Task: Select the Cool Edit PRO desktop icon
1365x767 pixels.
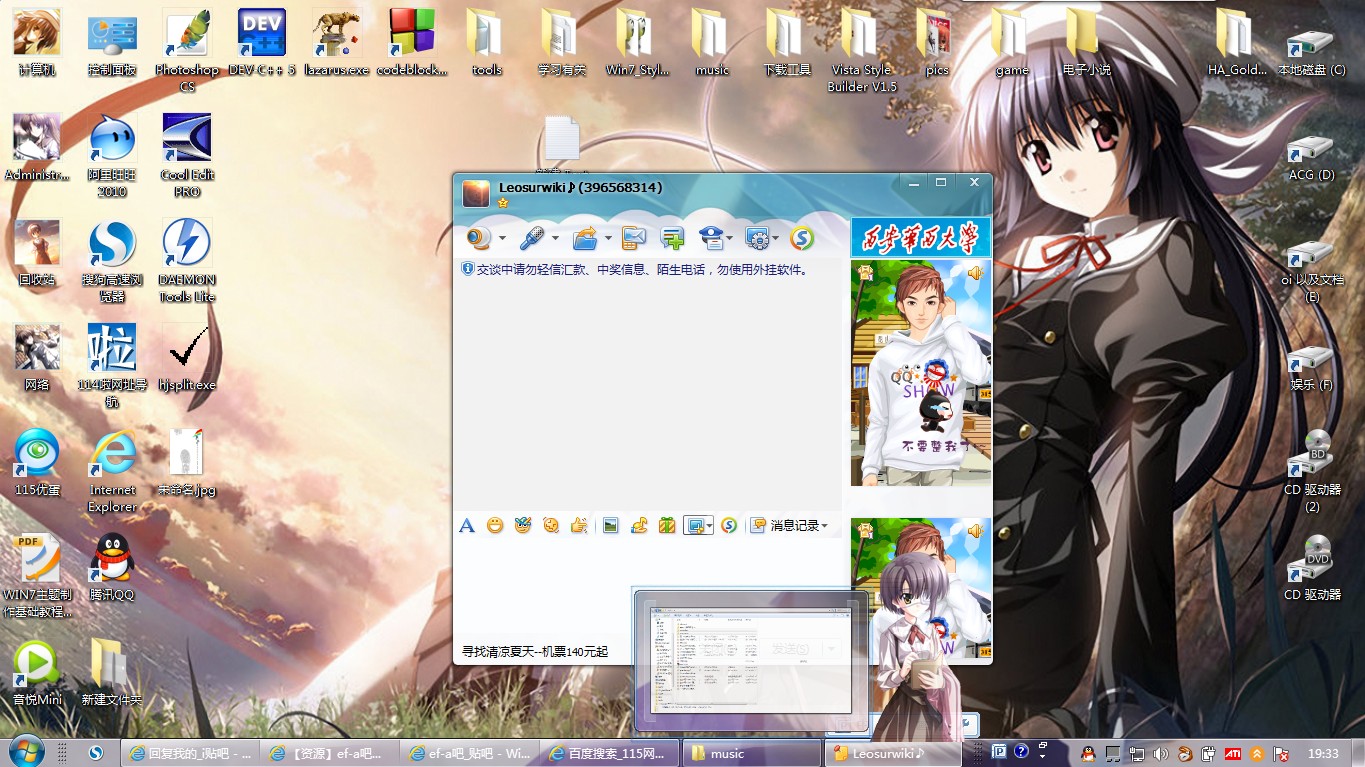Action: 187,155
